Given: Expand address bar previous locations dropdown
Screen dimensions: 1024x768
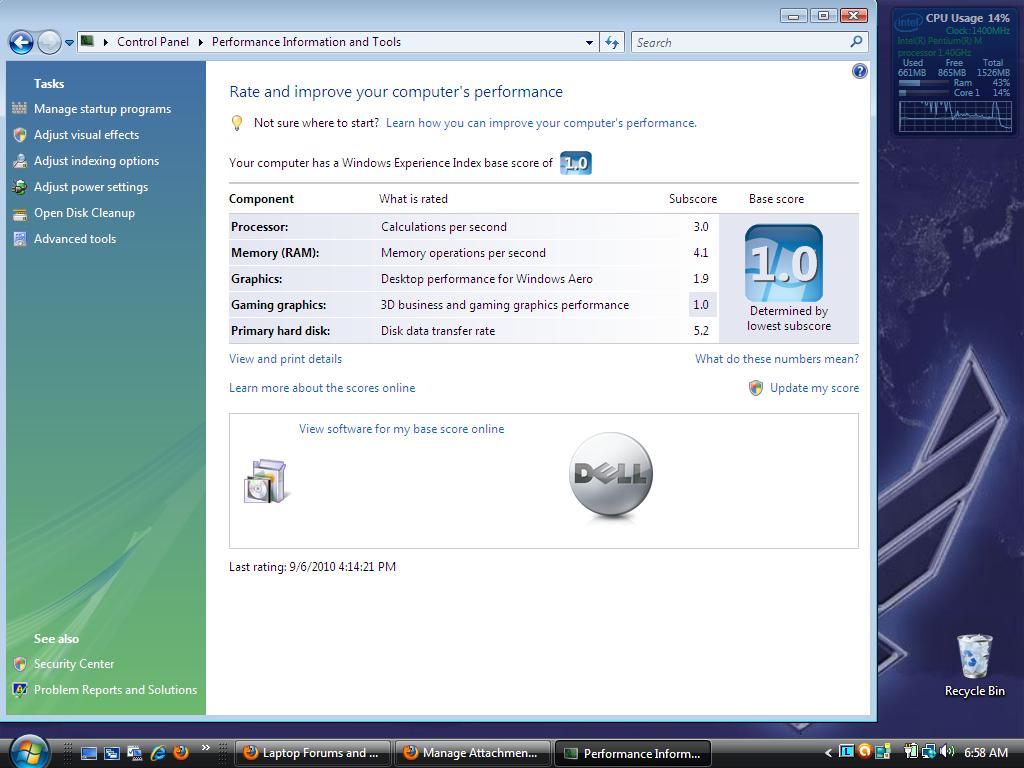Looking at the screenshot, I should point(589,42).
